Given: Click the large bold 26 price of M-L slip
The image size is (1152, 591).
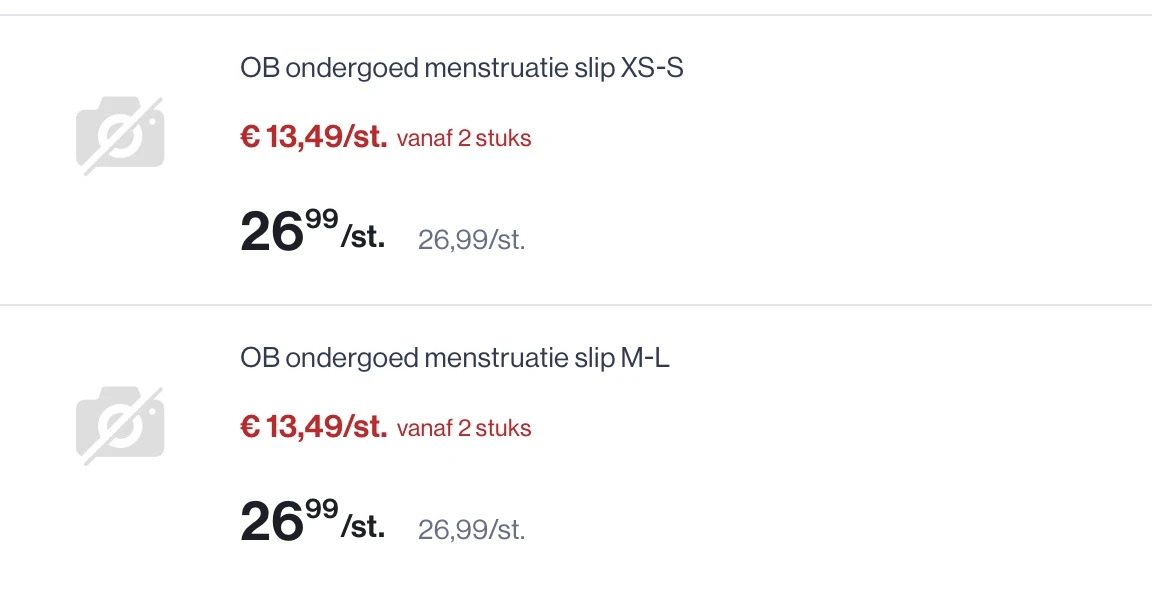Looking at the screenshot, I should pos(271,523).
